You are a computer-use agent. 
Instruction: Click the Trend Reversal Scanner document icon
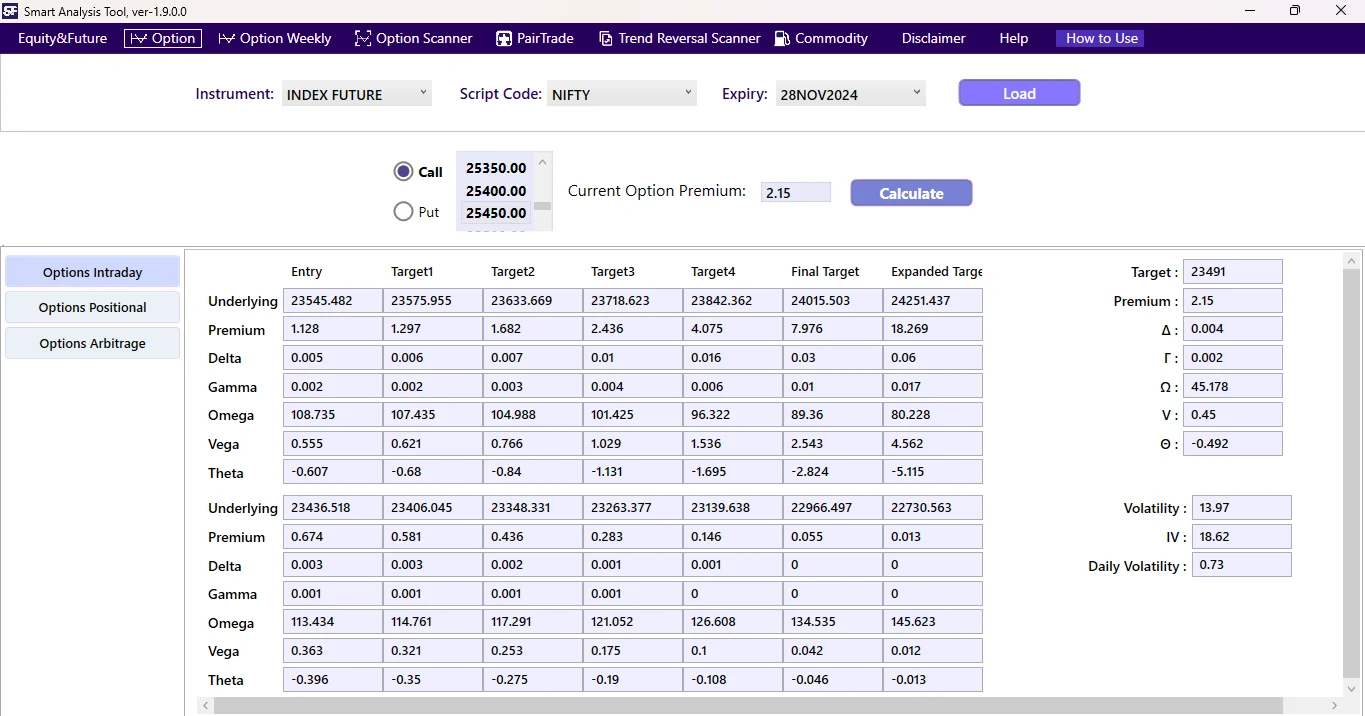(605, 38)
